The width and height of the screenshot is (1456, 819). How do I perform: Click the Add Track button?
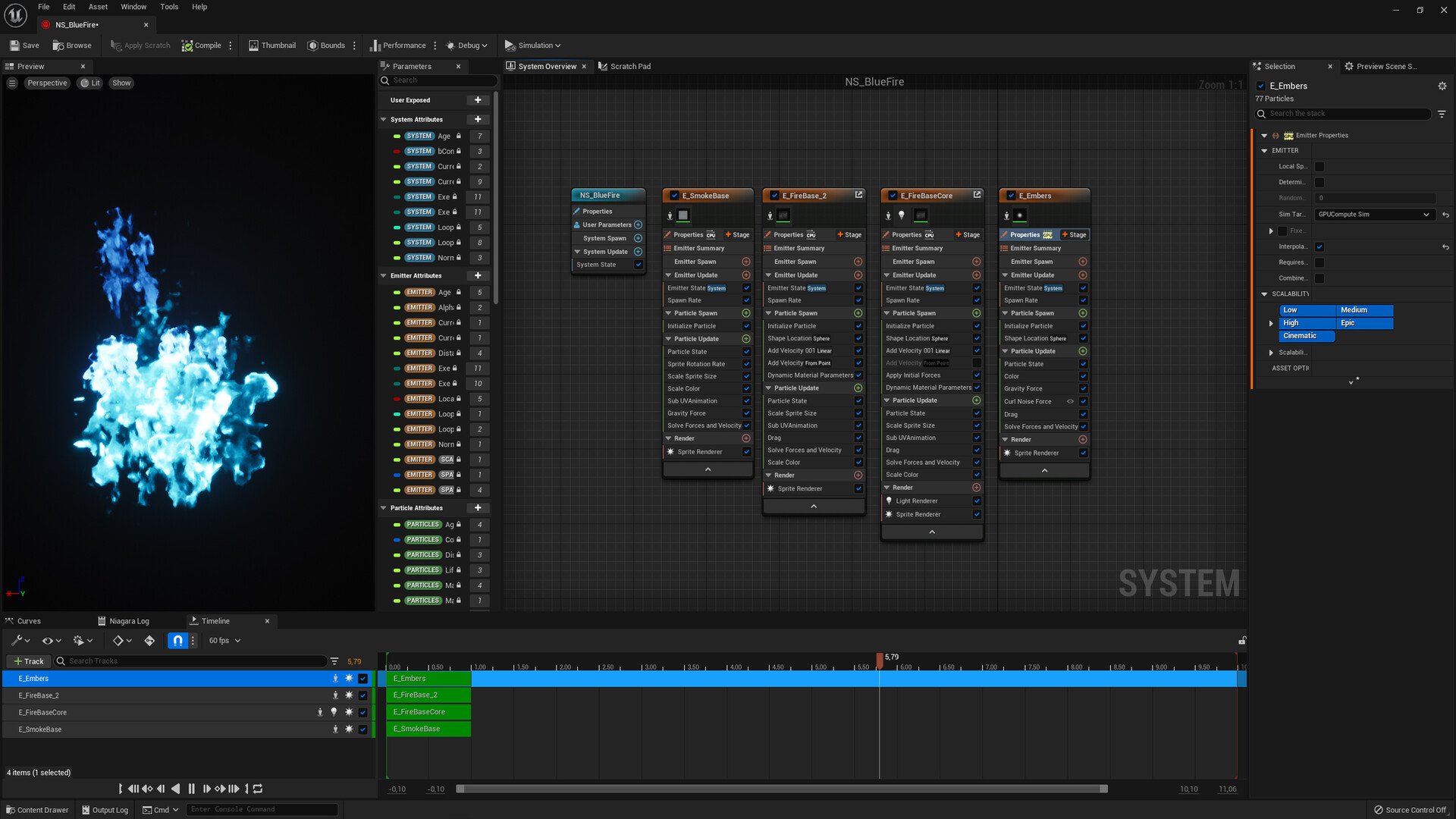click(29, 661)
